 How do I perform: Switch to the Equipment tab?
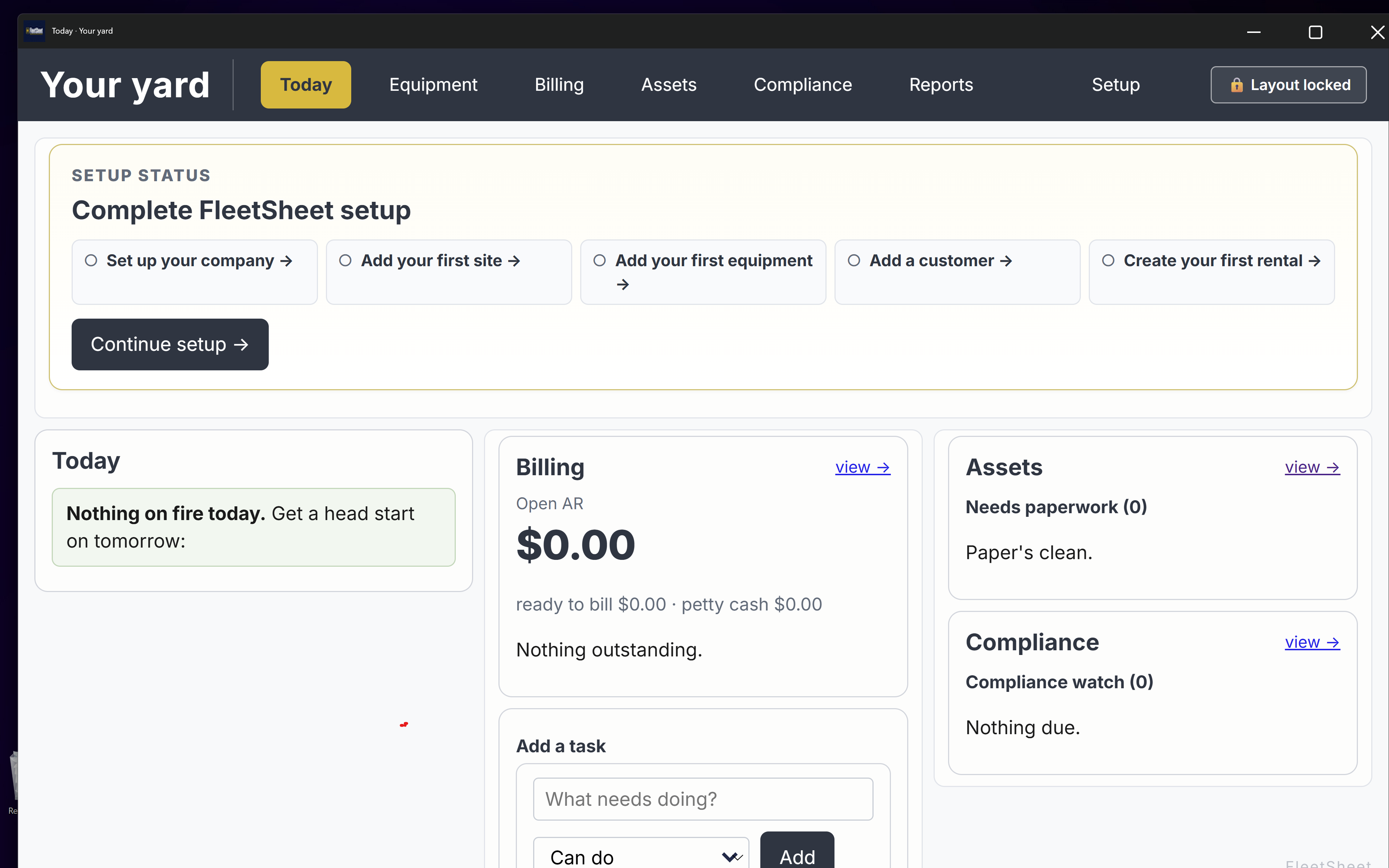coord(433,85)
